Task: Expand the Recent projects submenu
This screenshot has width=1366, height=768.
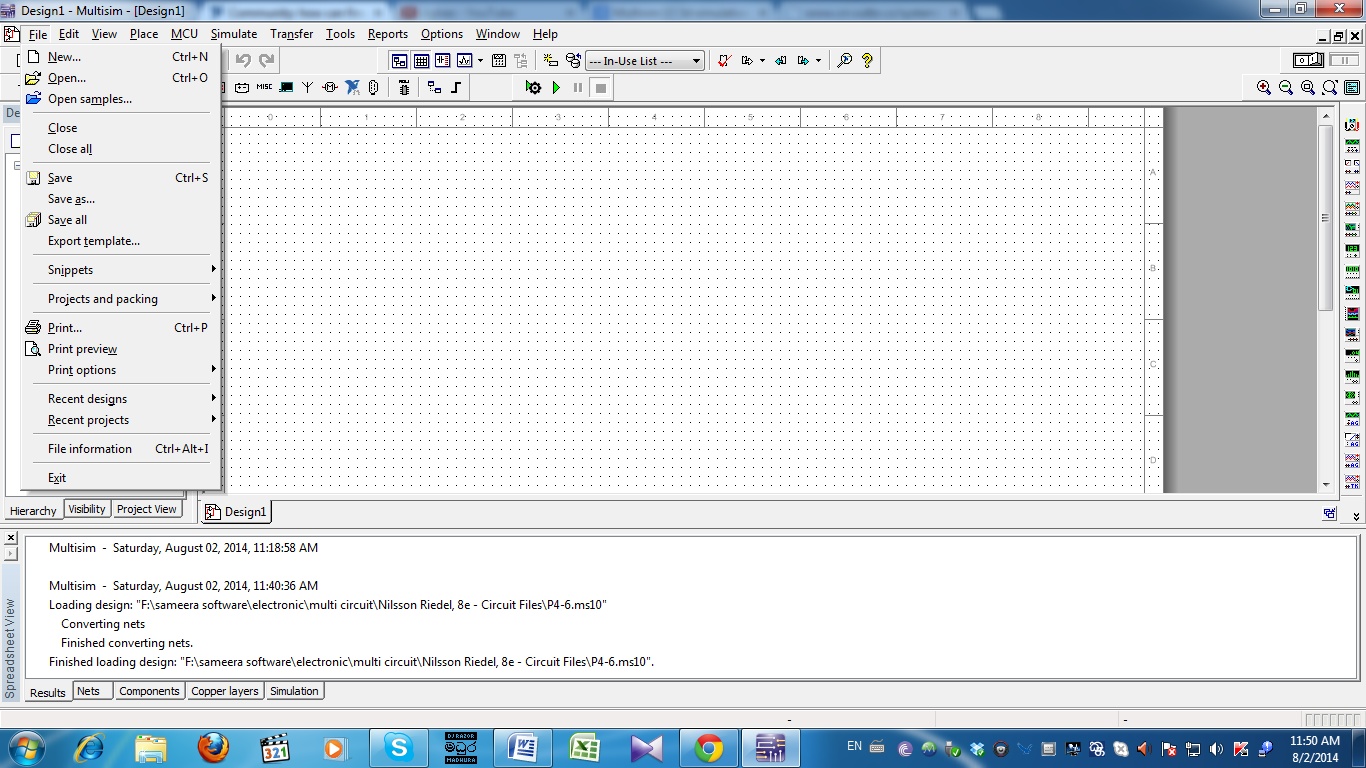Action: point(120,420)
